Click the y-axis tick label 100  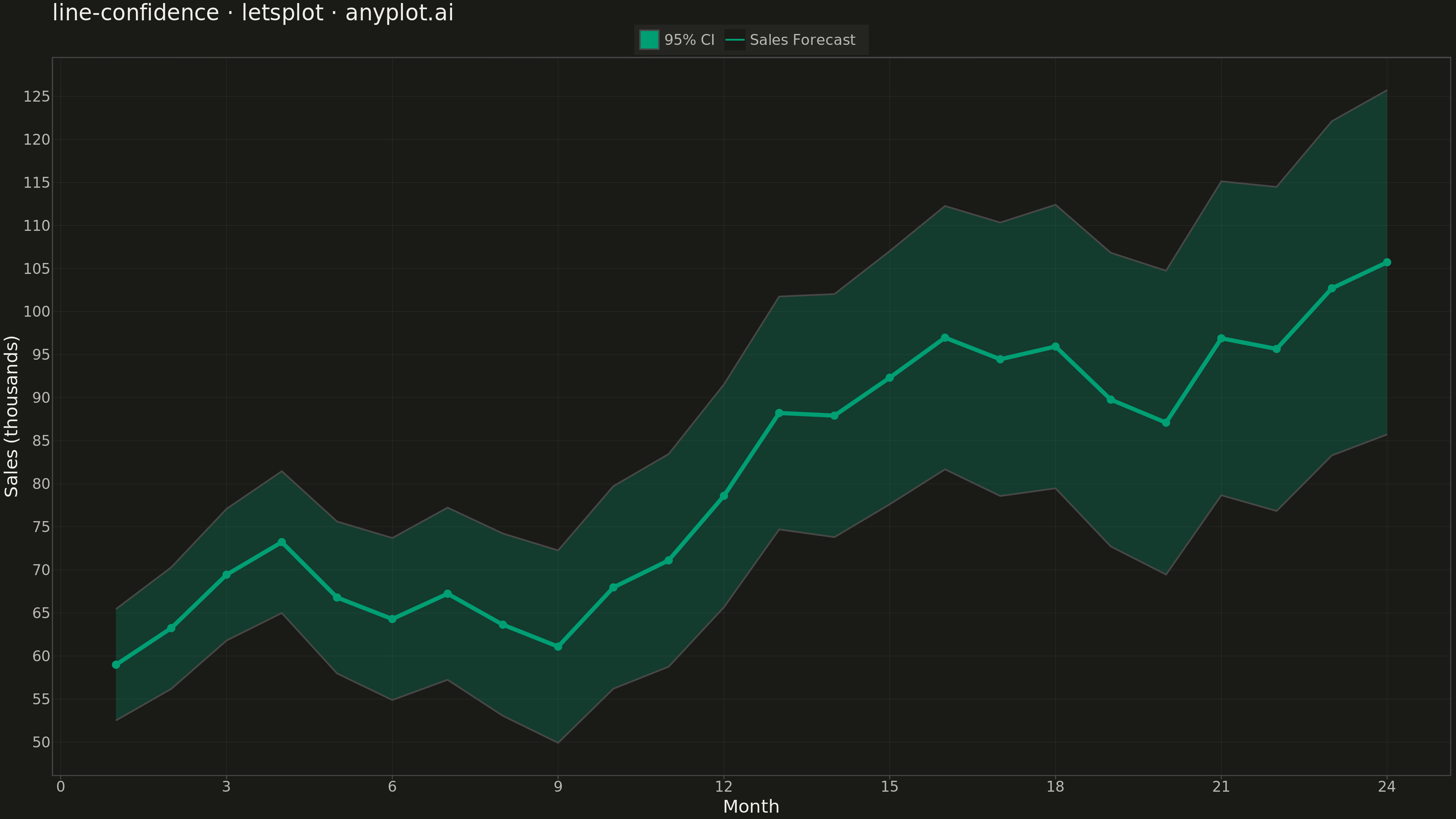[37, 312]
